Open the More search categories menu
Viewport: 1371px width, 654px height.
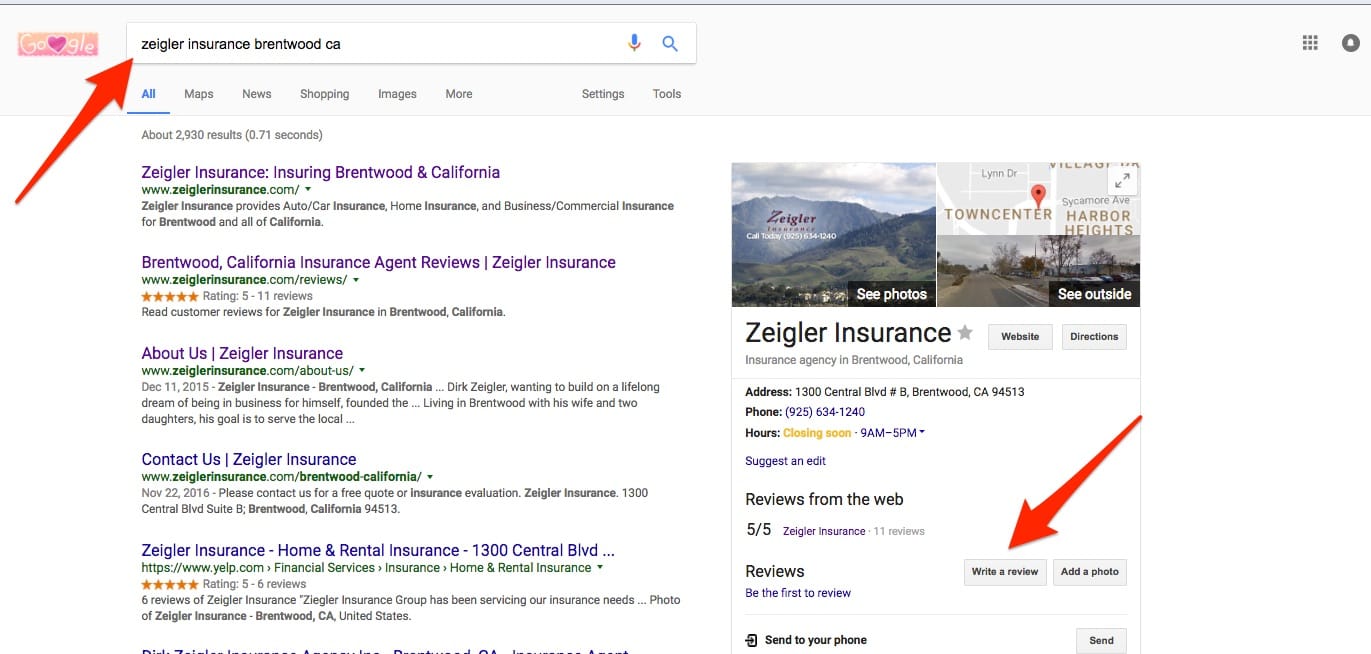(459, 94)
